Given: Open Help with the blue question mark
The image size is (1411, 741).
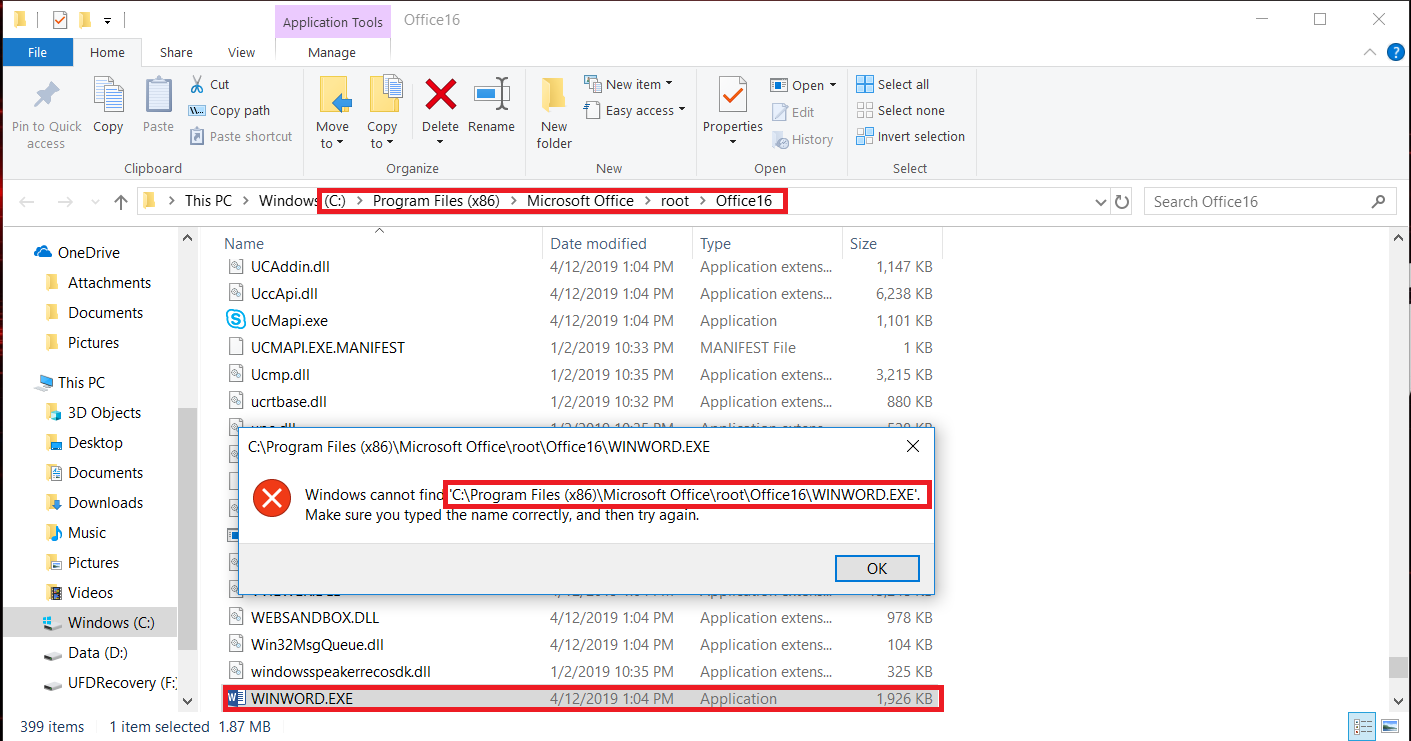Looking at the screenshot, I should coord(1395,53).
